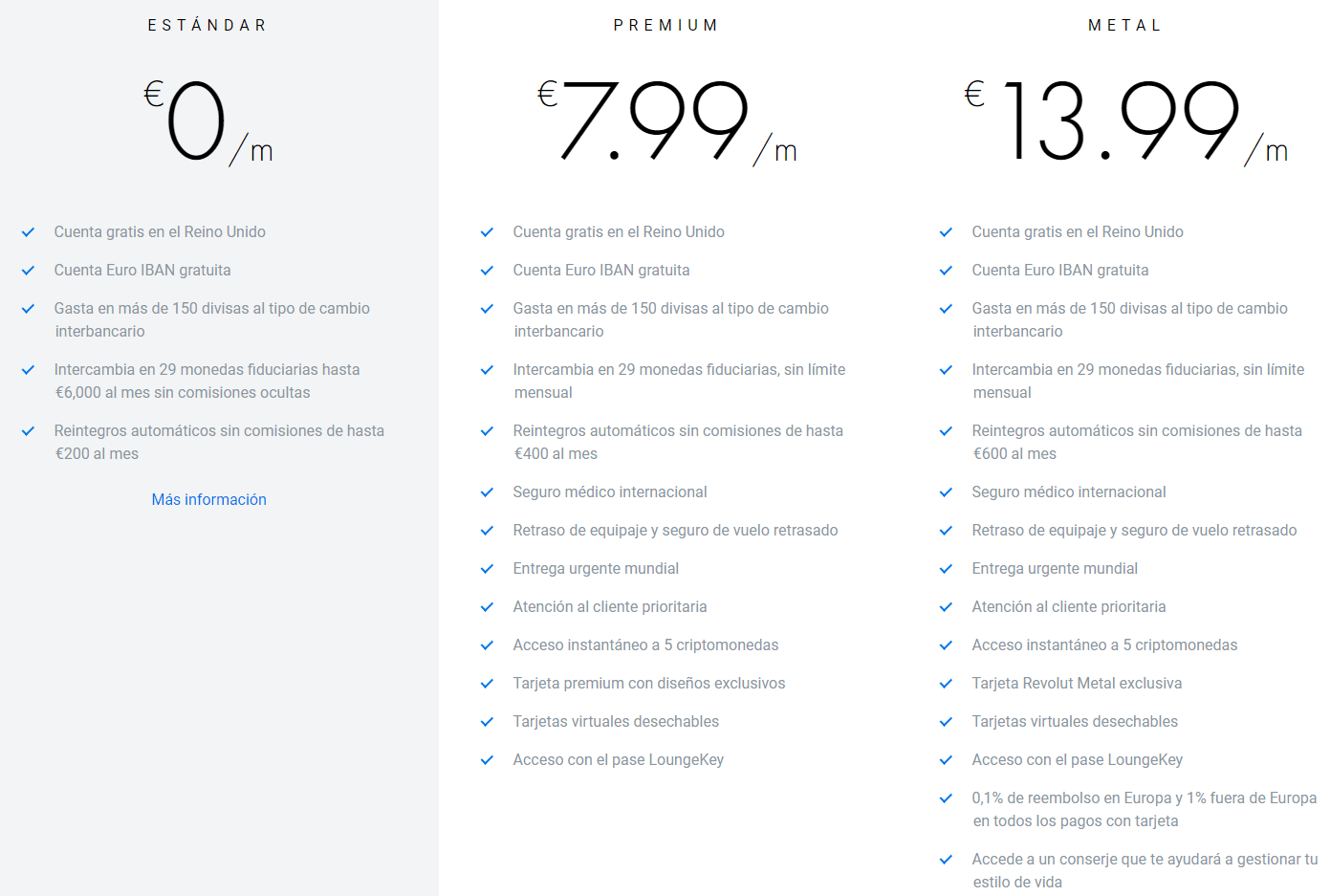Click the €13.99/m Metal price
The width and height of the screenshot is (1330, 896).
pyautogui.click(x=1124, y=121)
